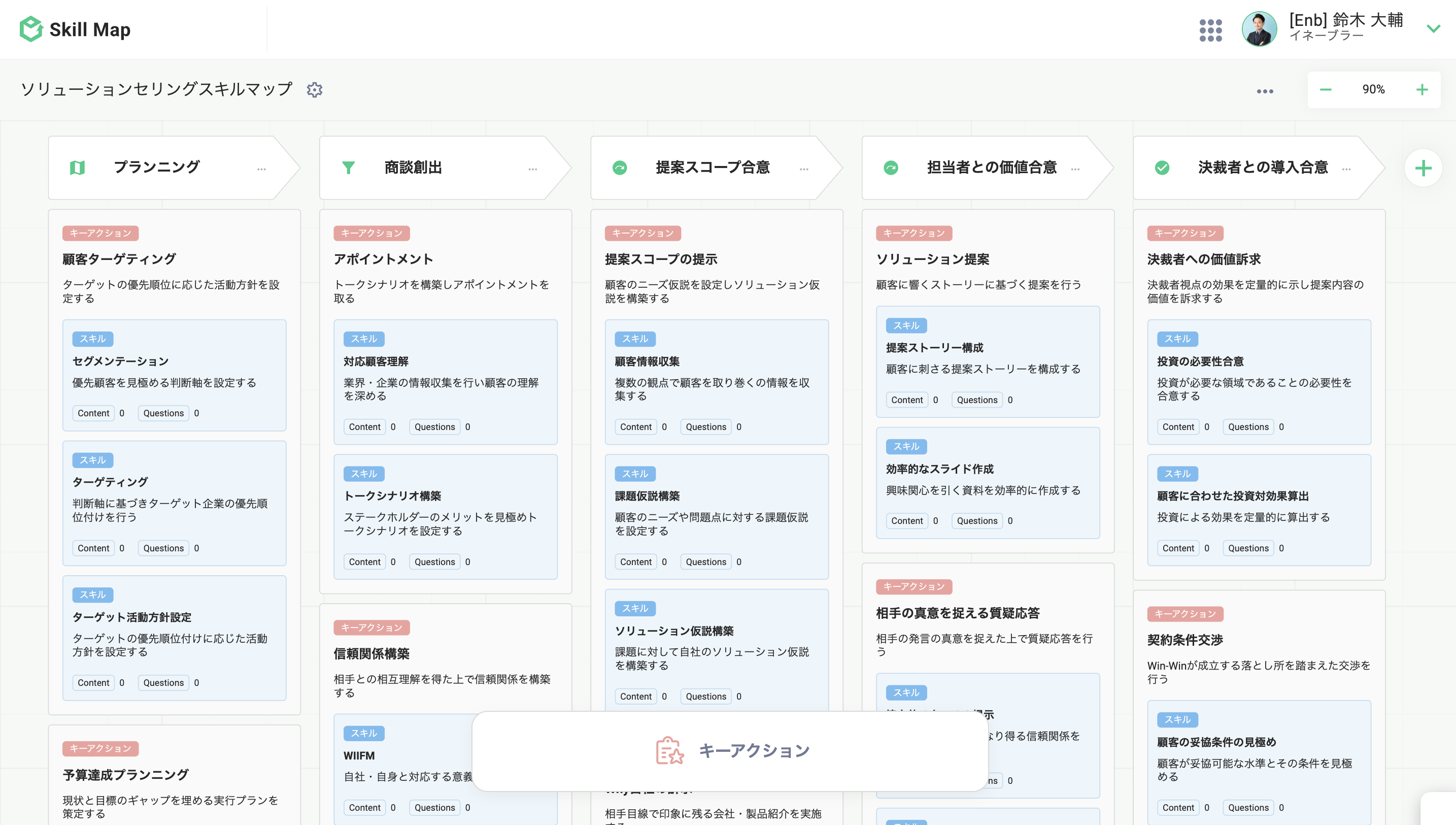This screenshot has width=1456, height=825.
Task: Select the funnel icon on 商談創出 stage
Action: [x=349, y=167]
